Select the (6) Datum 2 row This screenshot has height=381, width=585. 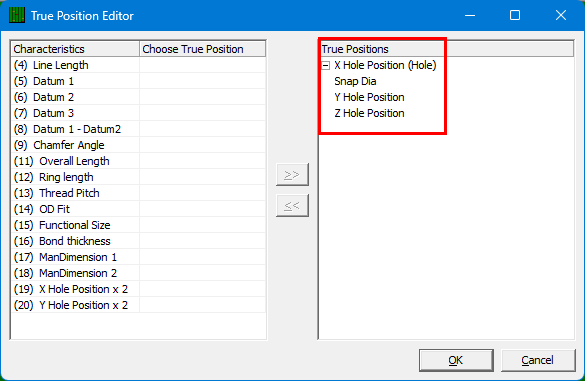pos(138,97)
